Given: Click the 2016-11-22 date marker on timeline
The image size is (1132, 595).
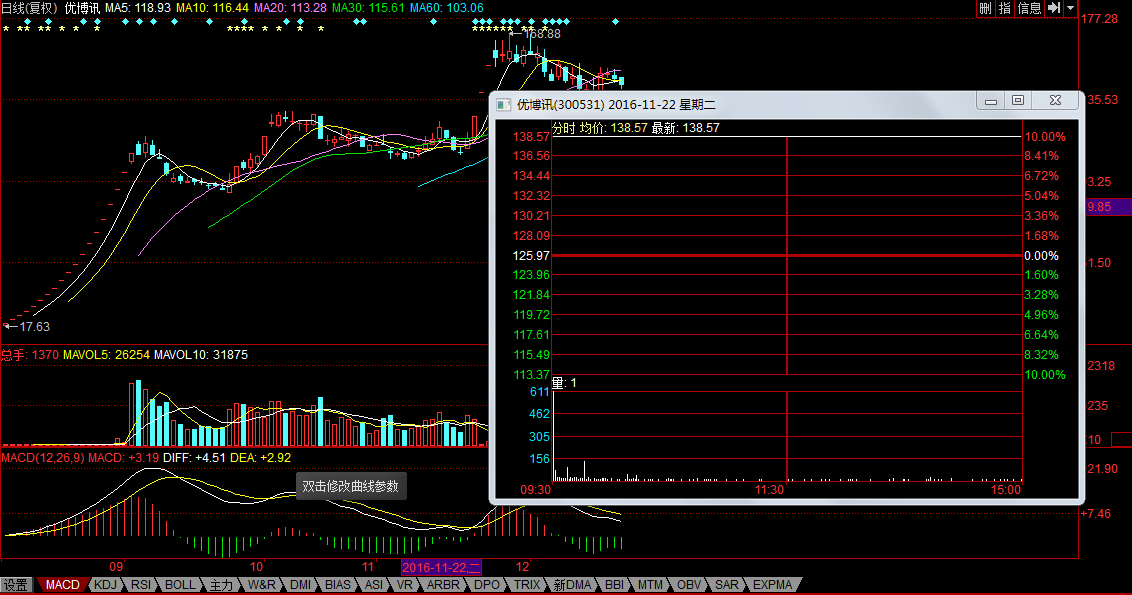Looking at the screenshot, I should click(x=441, y=567).
